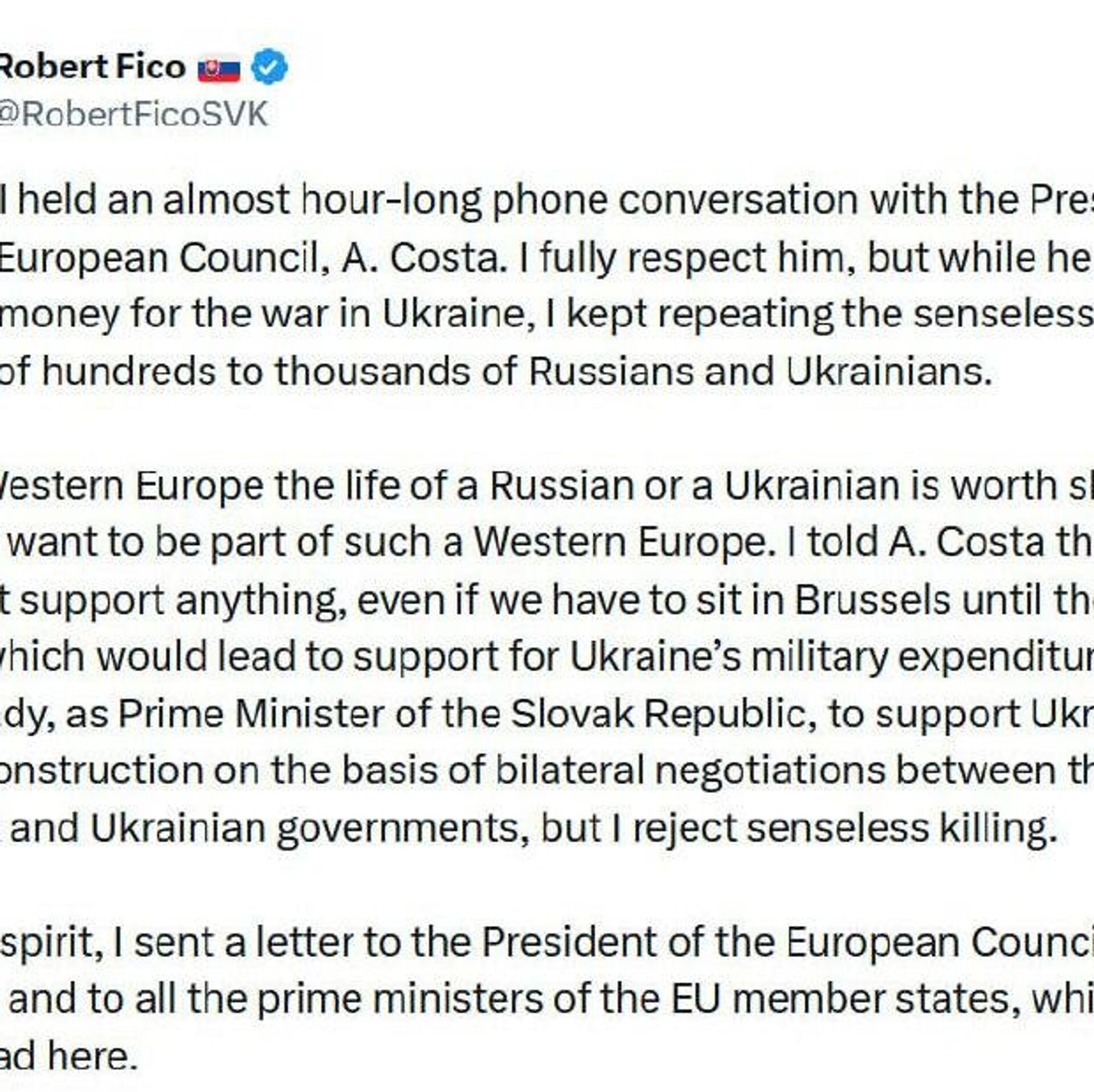Click "A. Costa" after "European Council"

pyautogui.click(x=421, y=258)
